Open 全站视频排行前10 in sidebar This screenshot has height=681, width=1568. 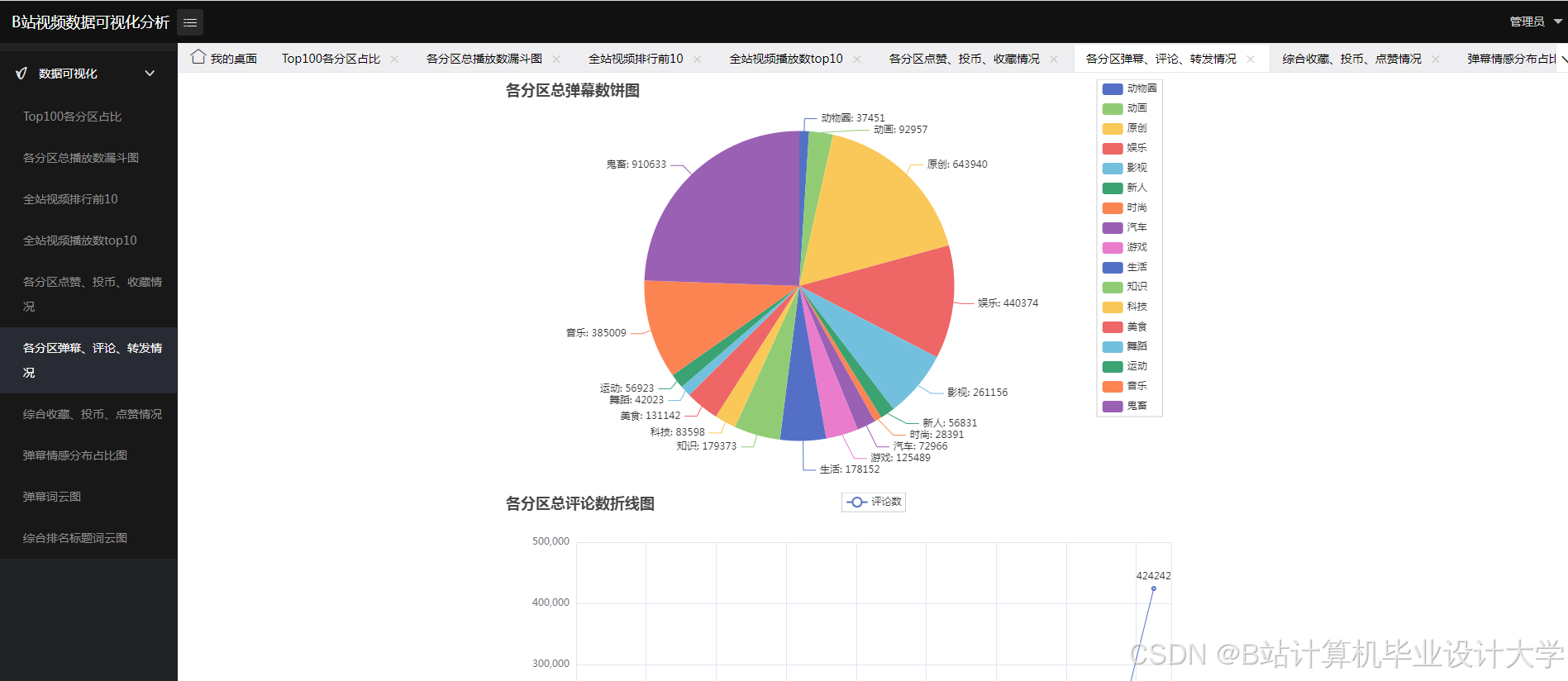pyautogui.click(x=88, y=199)
